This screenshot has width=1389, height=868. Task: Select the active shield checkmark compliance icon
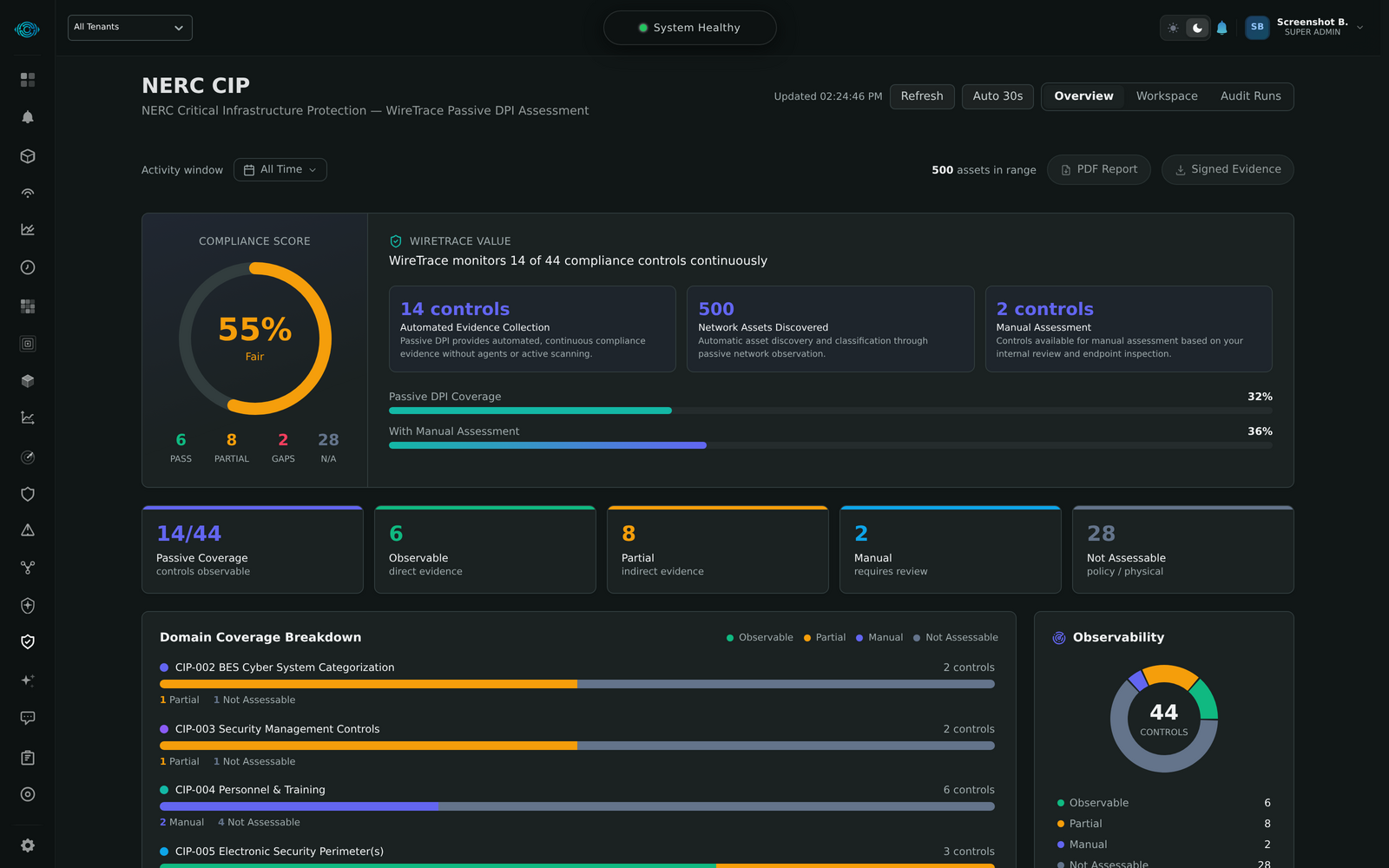[x=28, y=642]
